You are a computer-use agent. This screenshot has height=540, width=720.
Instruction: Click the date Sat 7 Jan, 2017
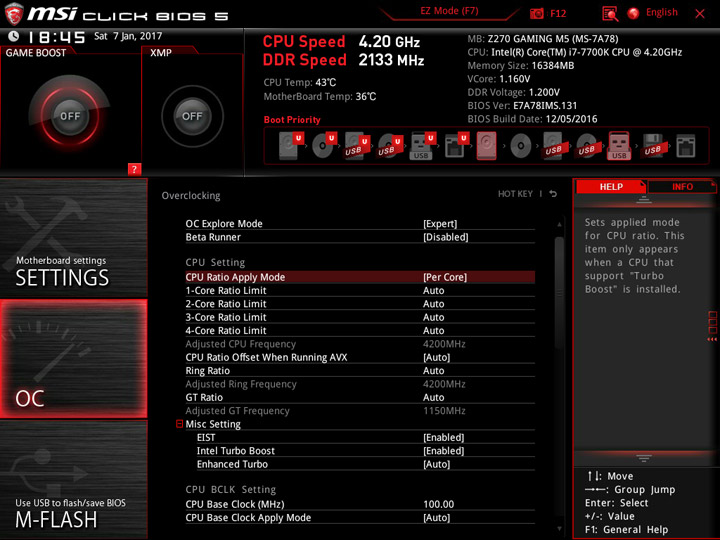pyautogui.click(x=128, y=36)
